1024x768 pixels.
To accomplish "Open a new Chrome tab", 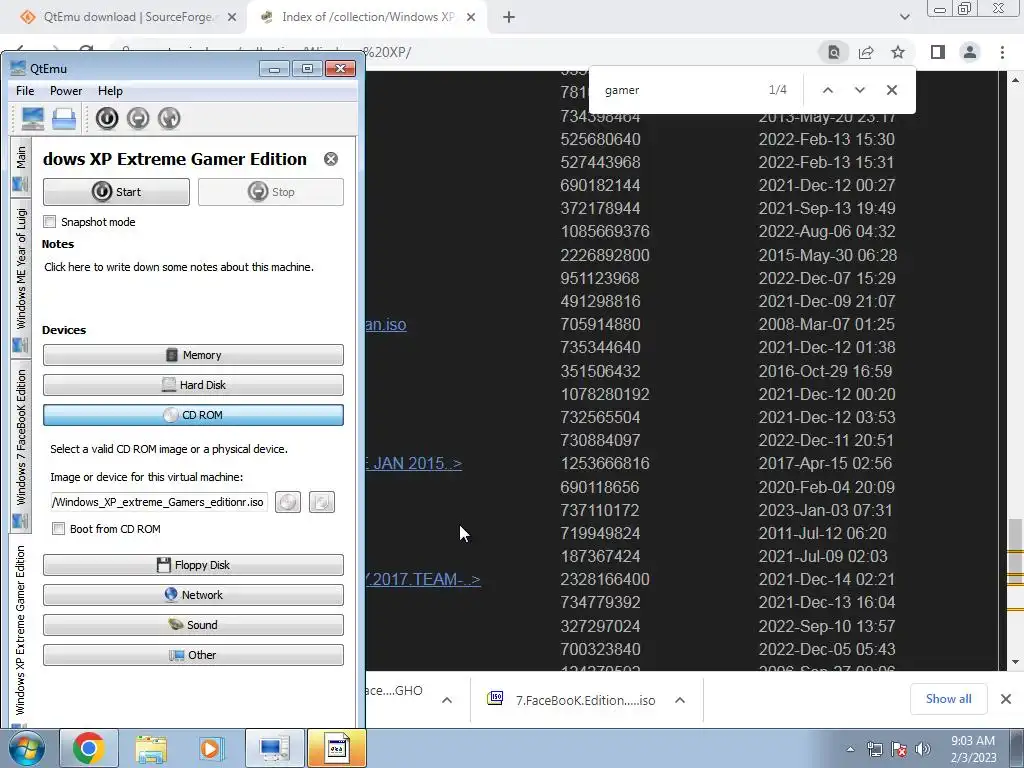I will coord(509,18).
